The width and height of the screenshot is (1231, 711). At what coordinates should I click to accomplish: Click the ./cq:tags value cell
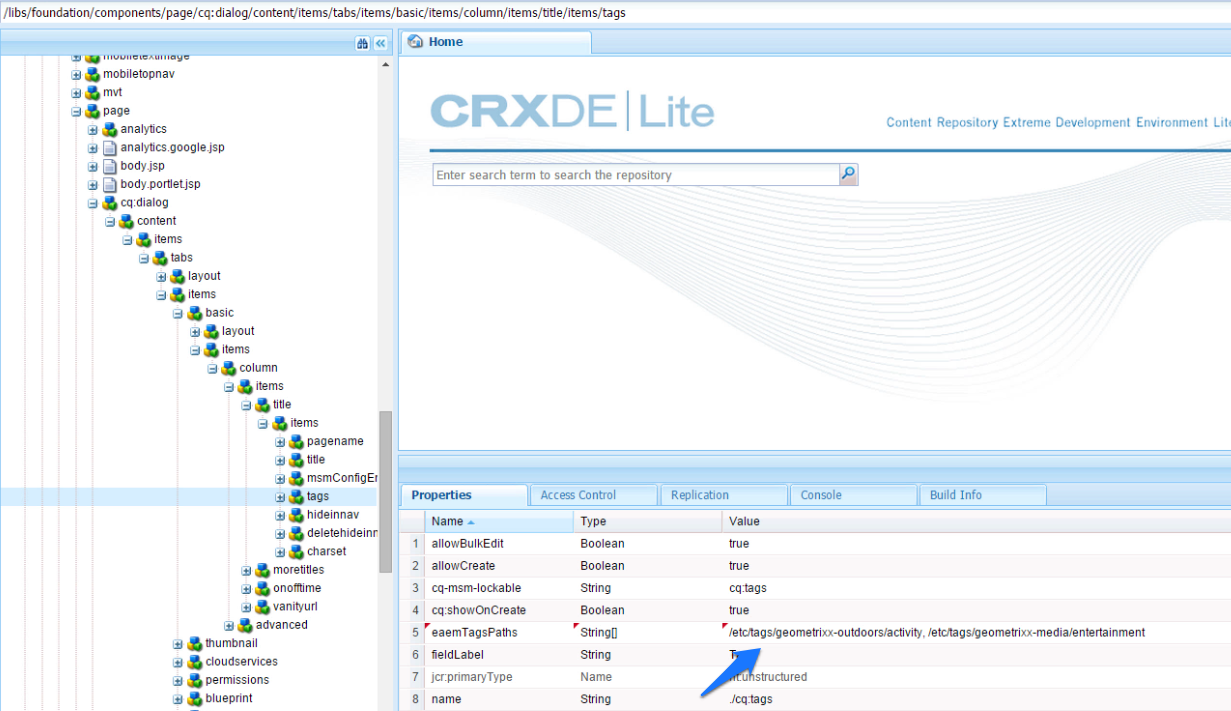976,699
